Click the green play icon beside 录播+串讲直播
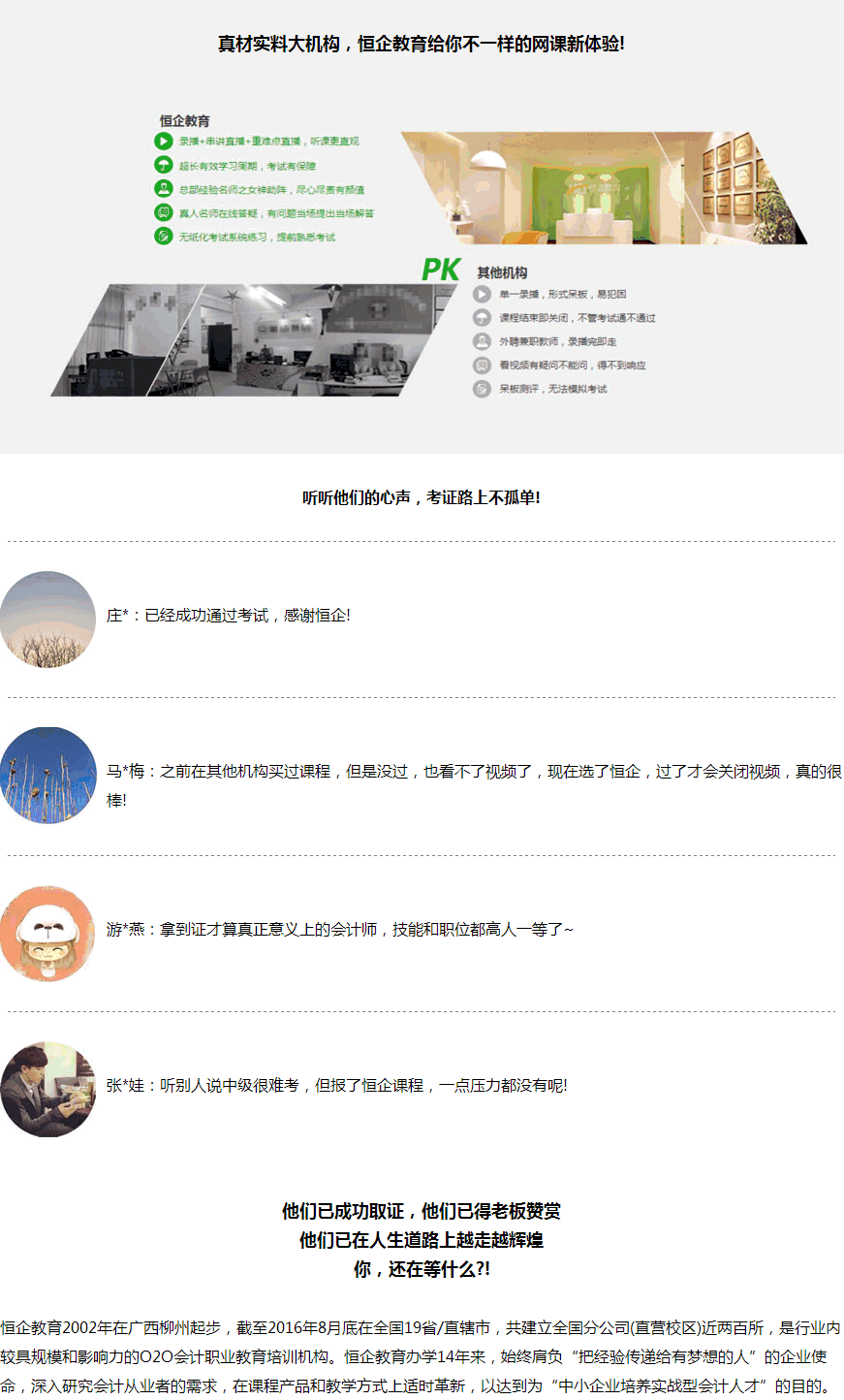This screenshot has height=1400, width=844. pyautogui.click(x=164, y=141)
